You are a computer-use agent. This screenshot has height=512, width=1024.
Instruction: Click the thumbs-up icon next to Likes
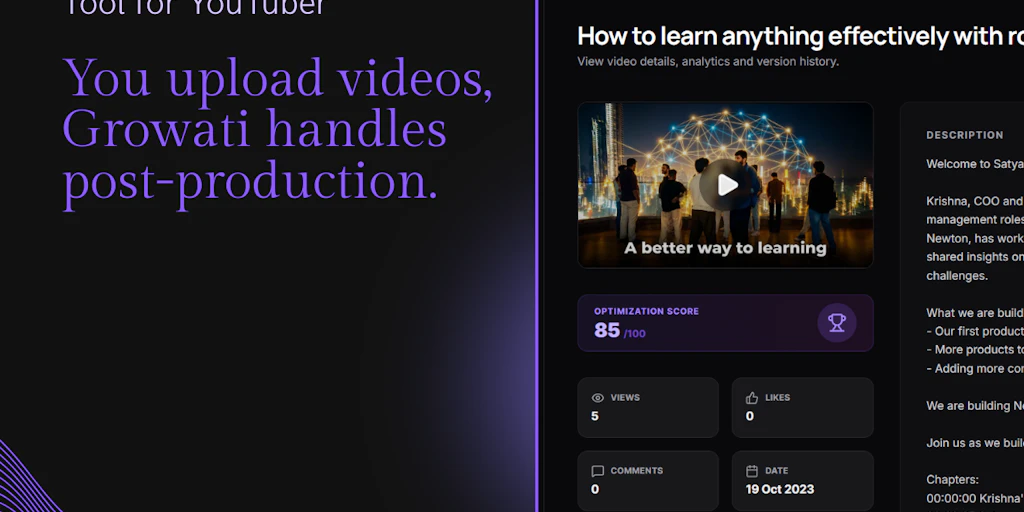[752, 398]
